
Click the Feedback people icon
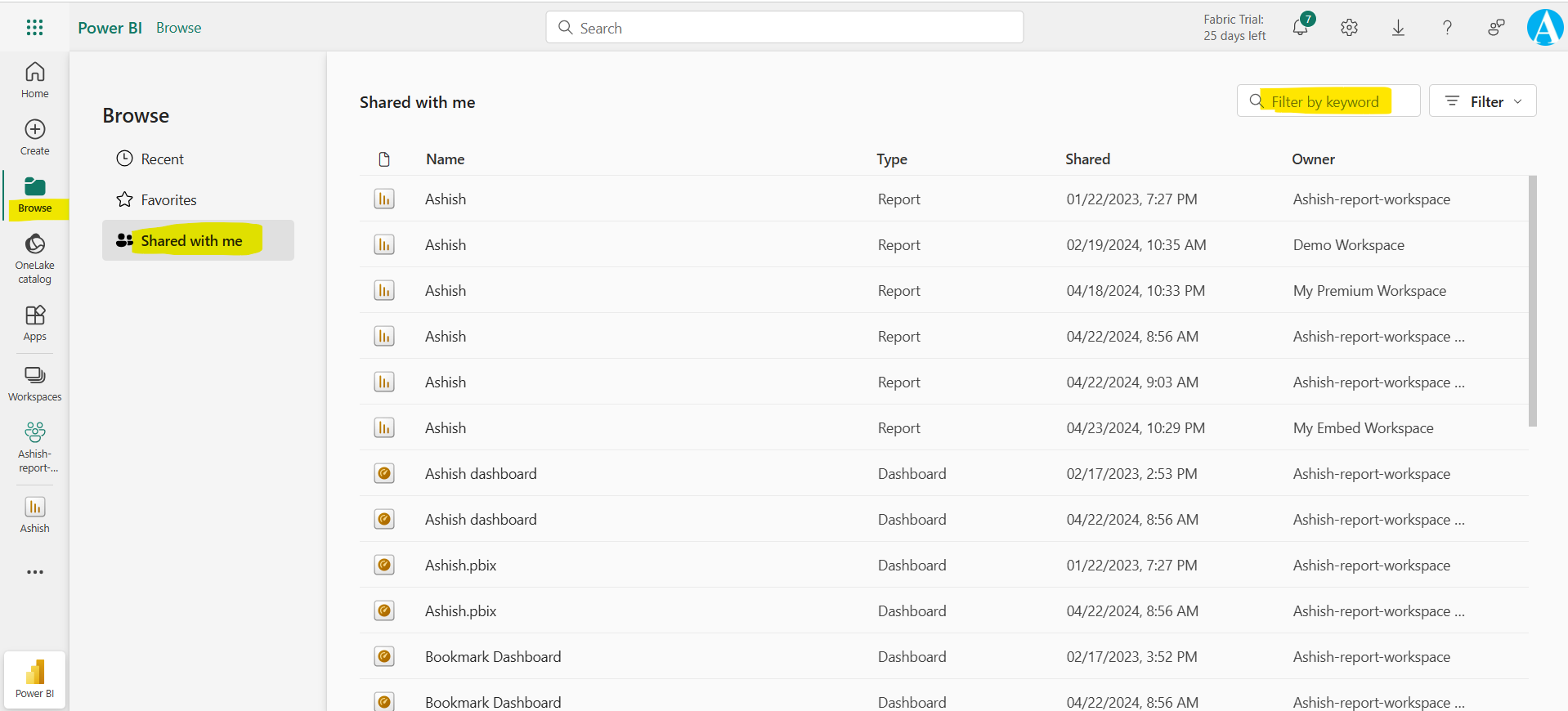point(1496,28)
